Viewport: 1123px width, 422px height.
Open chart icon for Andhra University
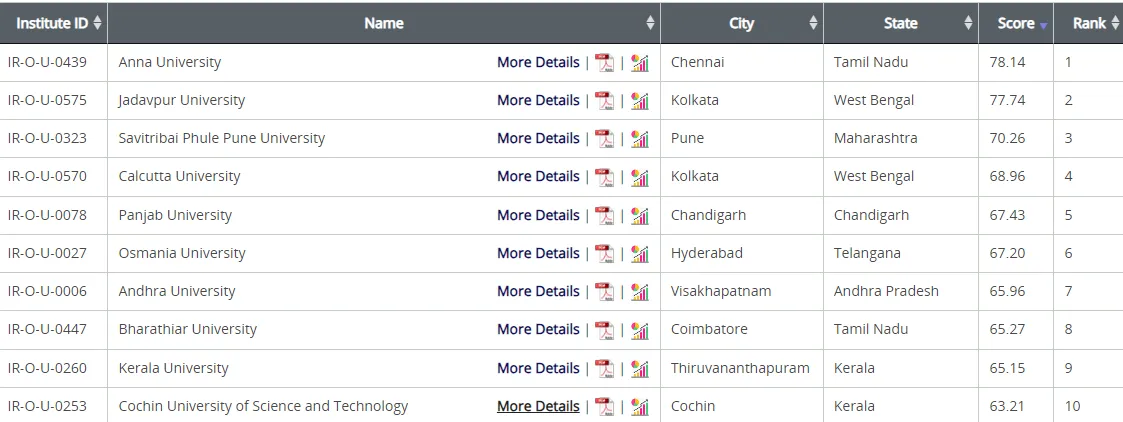[x=640, y=292]
